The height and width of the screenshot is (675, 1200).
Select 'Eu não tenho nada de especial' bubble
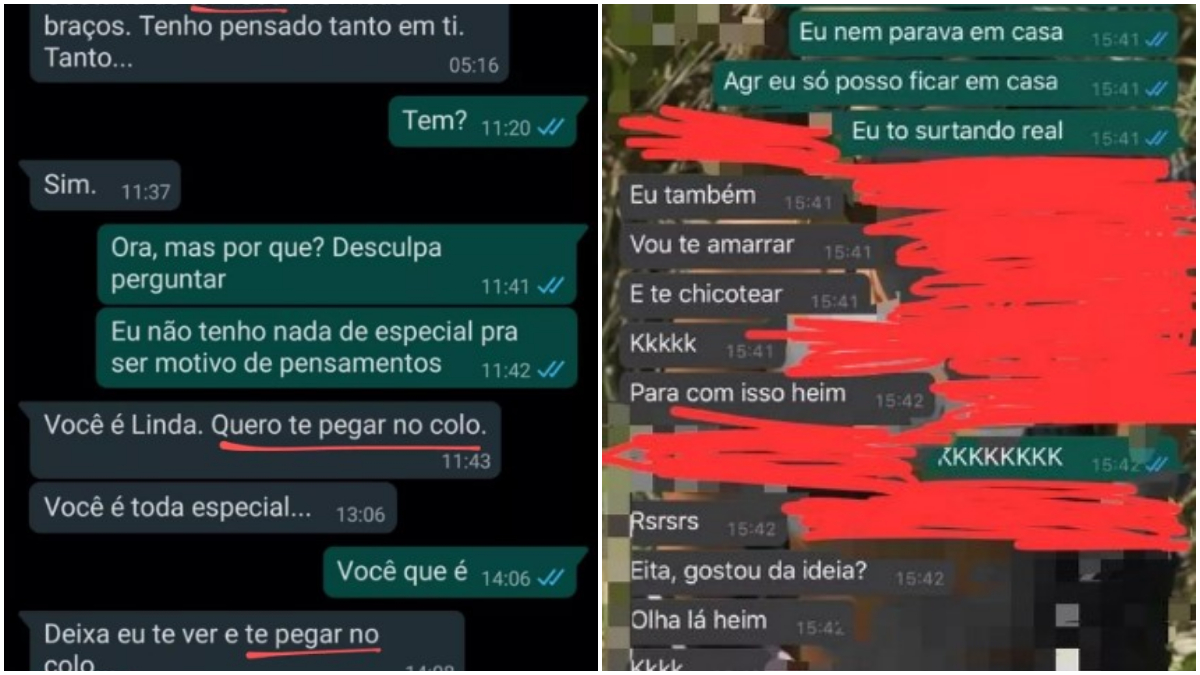click(337, 347)
